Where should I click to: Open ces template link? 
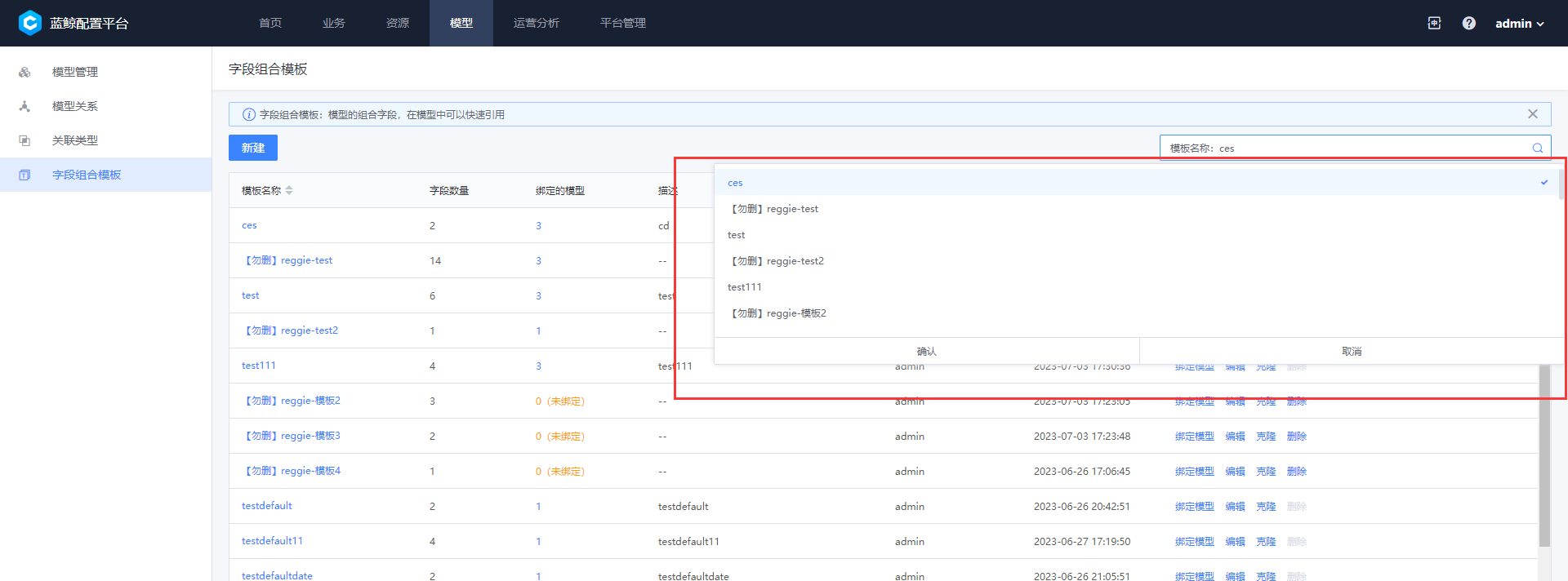click(x=249, y=225)
